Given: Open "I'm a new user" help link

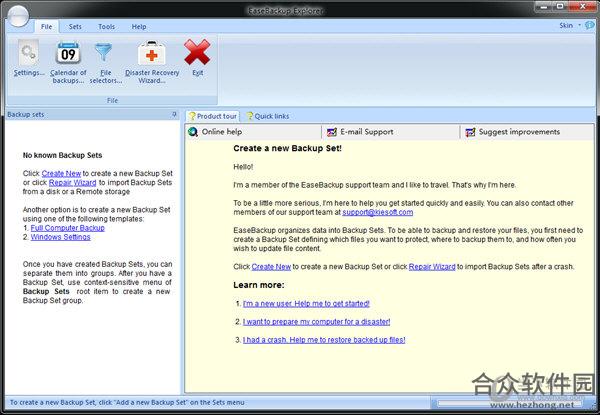Looking at the screenshot, I should (306, 304).
